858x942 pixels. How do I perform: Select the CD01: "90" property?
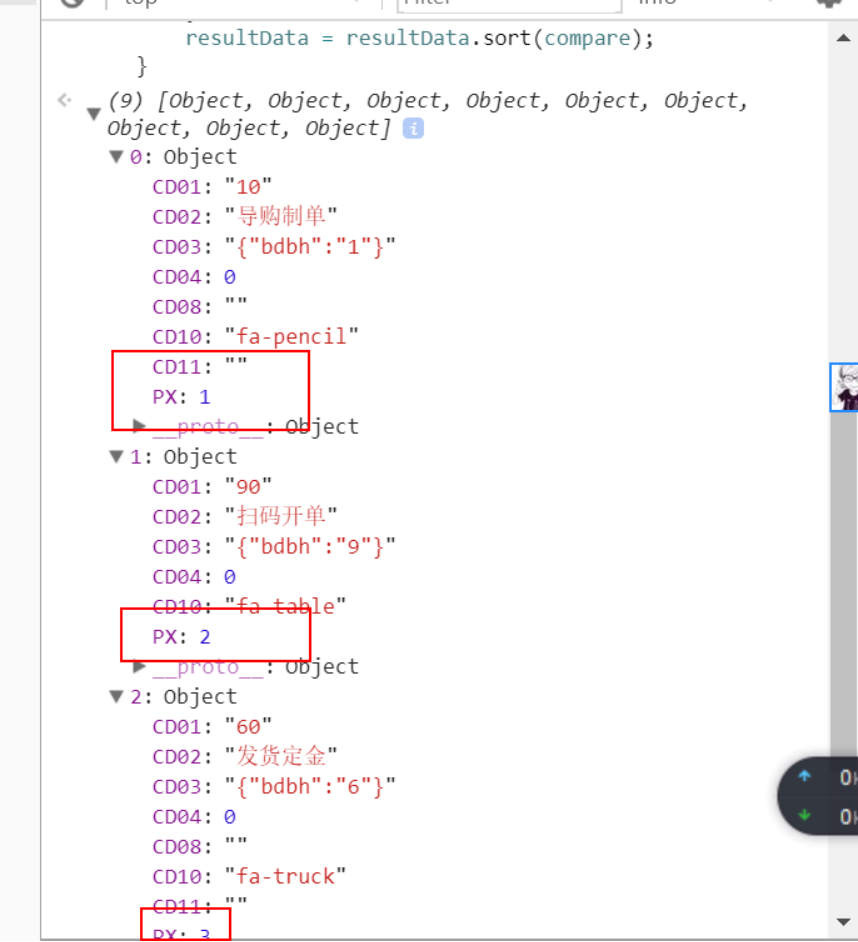tap(212, 487)
